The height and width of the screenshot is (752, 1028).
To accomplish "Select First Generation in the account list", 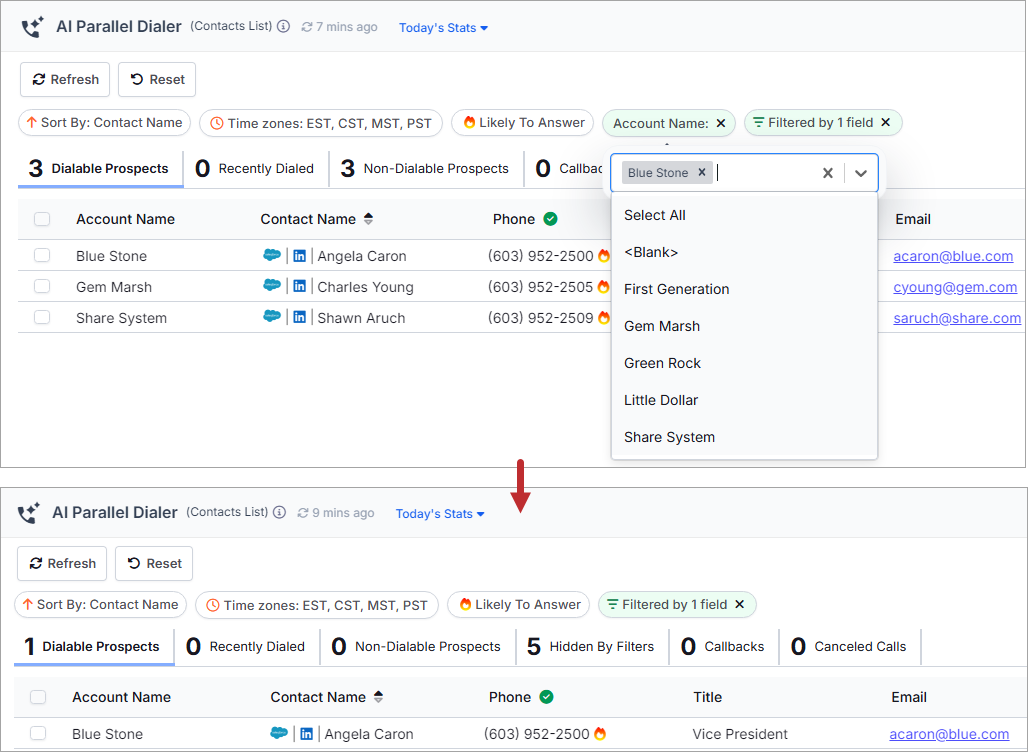I will pos(744,289).
